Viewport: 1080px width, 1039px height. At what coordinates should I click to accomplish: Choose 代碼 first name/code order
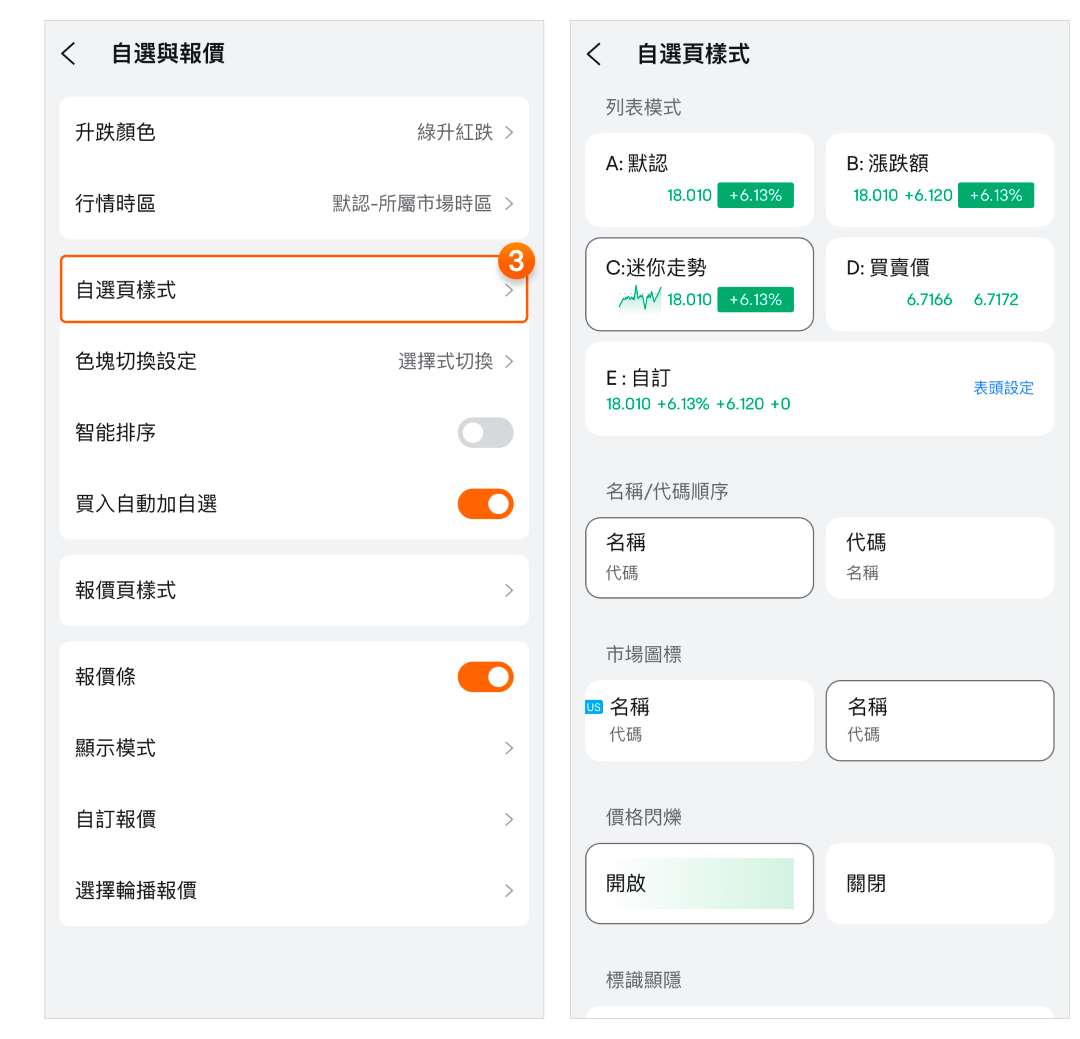(x=939, y=557)
